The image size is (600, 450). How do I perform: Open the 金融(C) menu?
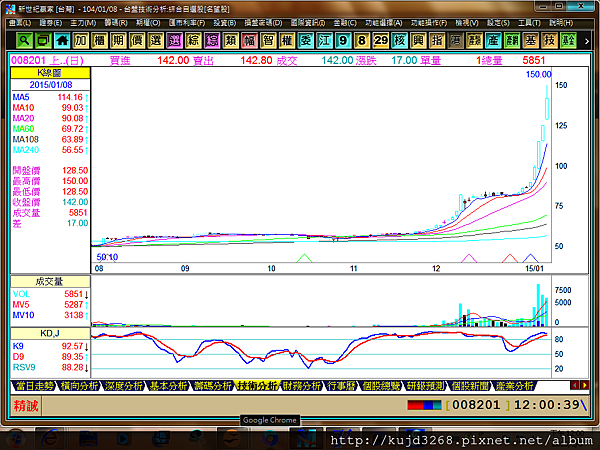click(x=345, y=23)
